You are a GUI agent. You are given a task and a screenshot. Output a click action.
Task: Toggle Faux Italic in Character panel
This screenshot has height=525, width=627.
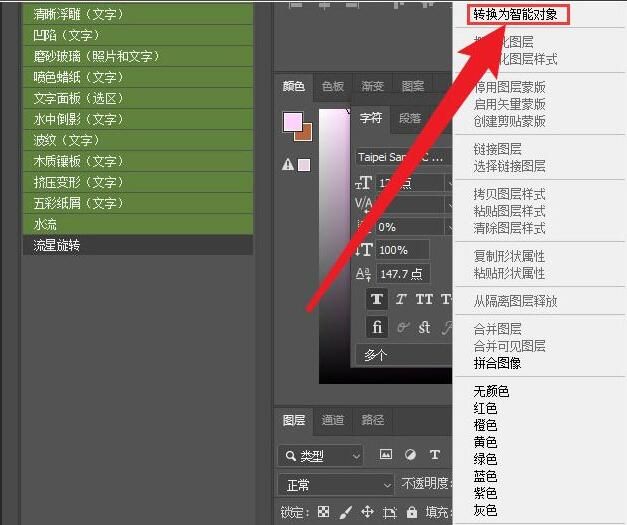pyautogui.click(x=401, y=299)
